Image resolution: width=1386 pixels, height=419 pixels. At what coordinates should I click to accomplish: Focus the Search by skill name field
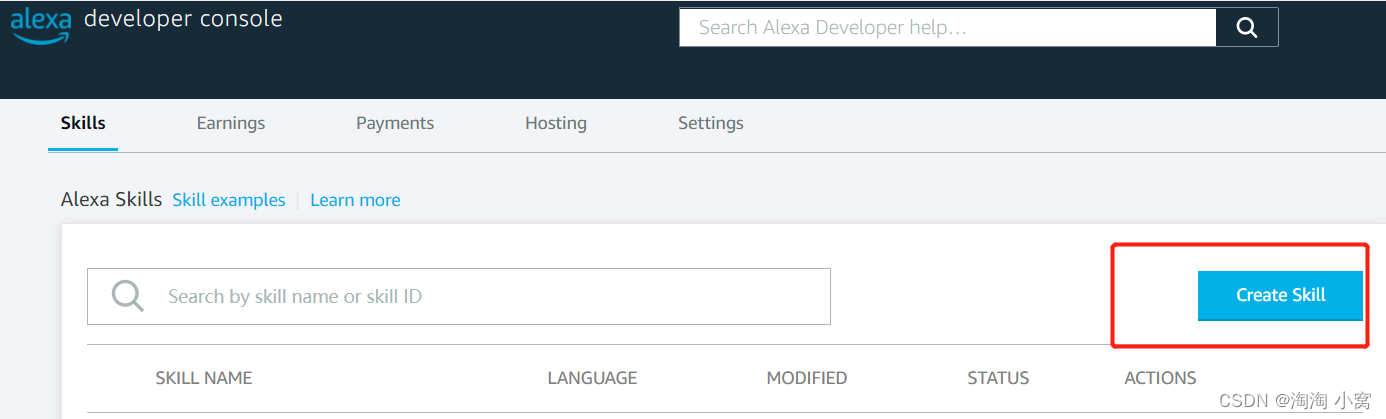pos(459,296)
